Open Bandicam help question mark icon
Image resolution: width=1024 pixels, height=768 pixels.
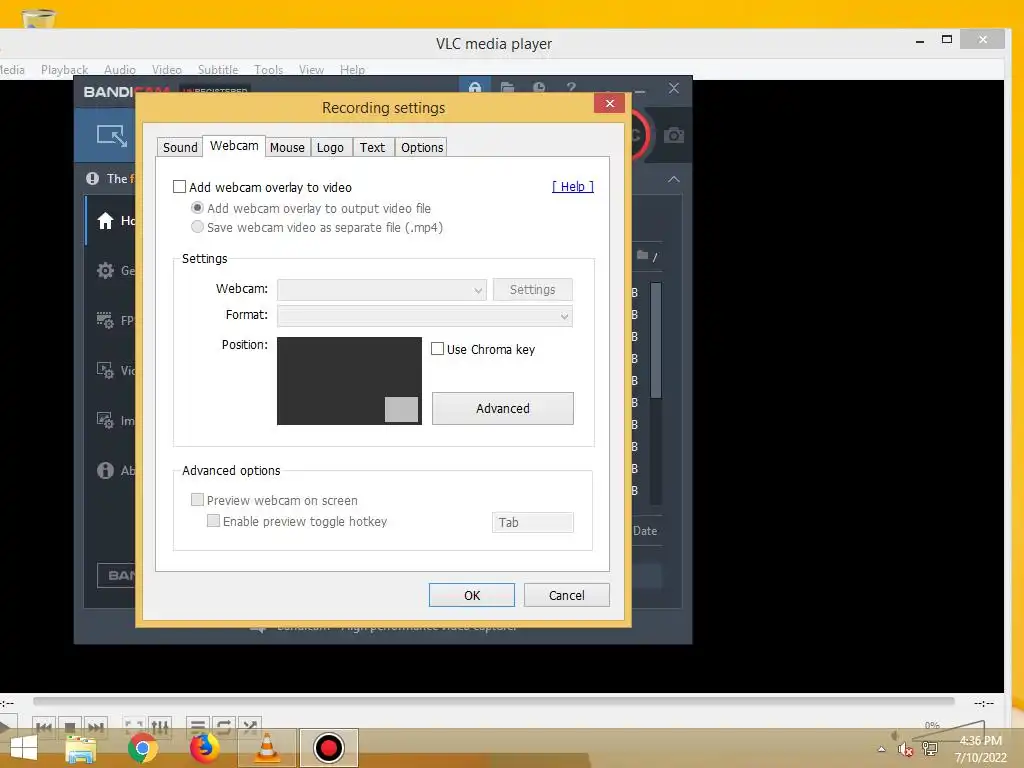tap(571, 87)
